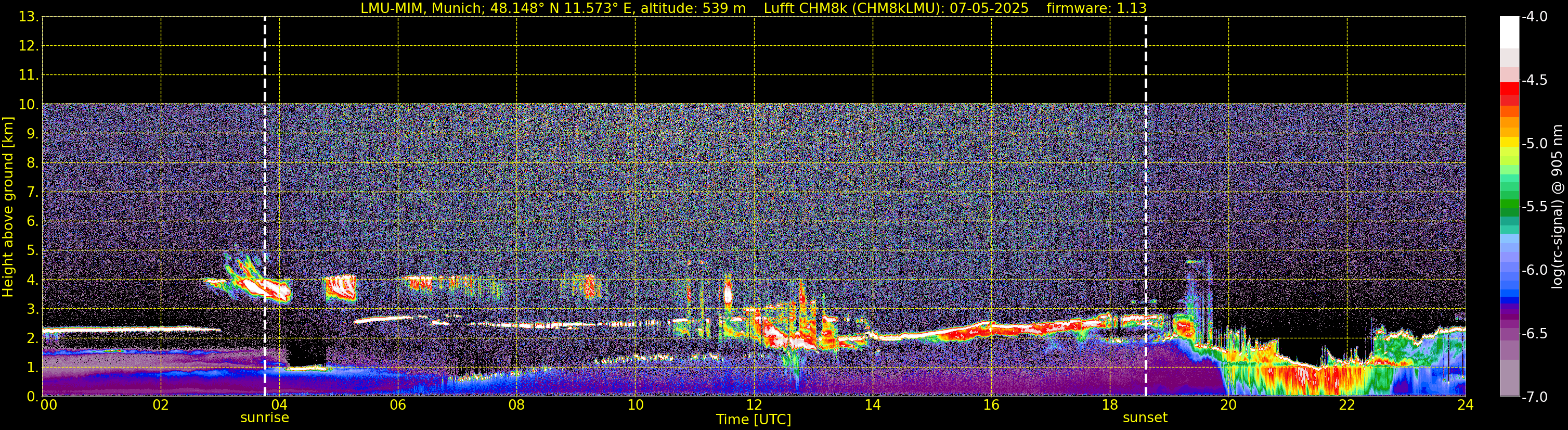The image size is (1568, 430).
Task: Click the height axis tick label '10.'
Action: click(29, 105)
